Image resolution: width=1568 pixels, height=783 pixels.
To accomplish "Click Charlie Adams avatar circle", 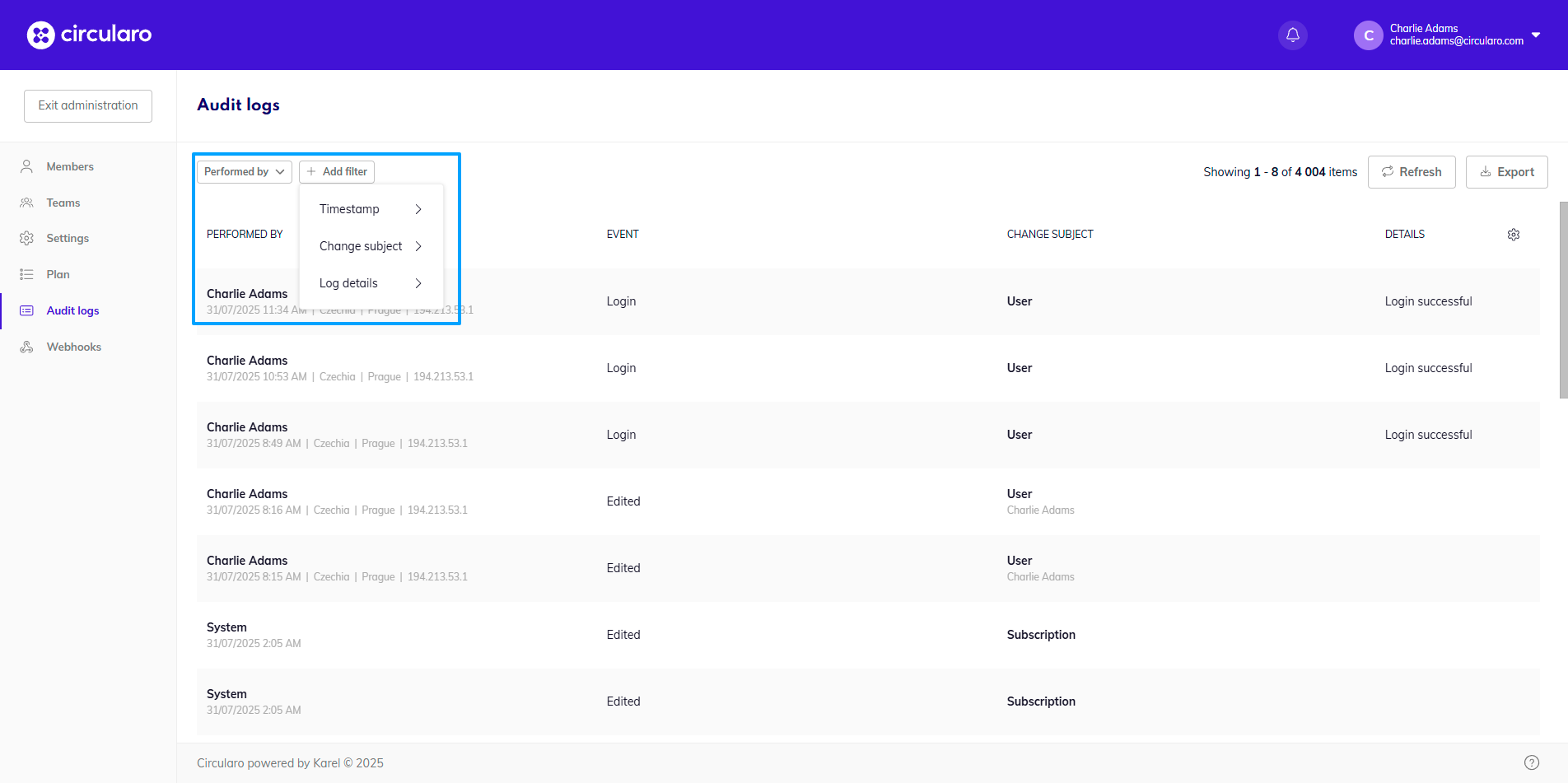I will (x=1368, y=35).
